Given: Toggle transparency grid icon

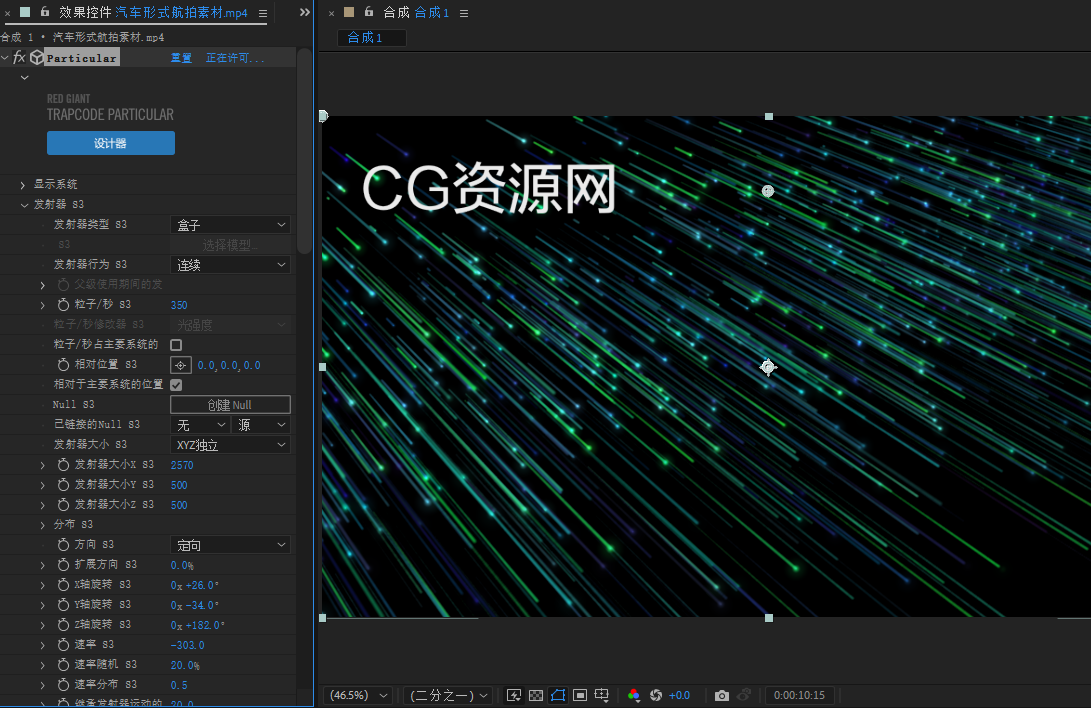Looking at the screenshot, I should tap(536, 695).
